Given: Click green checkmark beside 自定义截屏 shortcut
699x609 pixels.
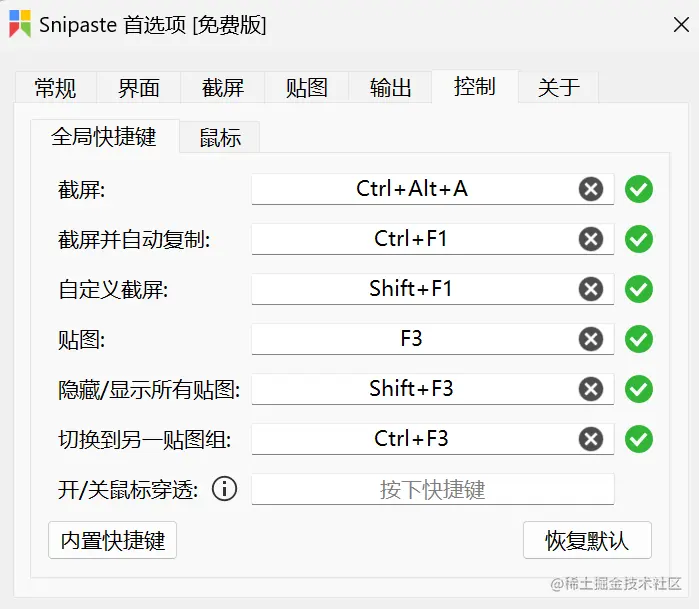Looking at the screenshot, I should 639,289.
